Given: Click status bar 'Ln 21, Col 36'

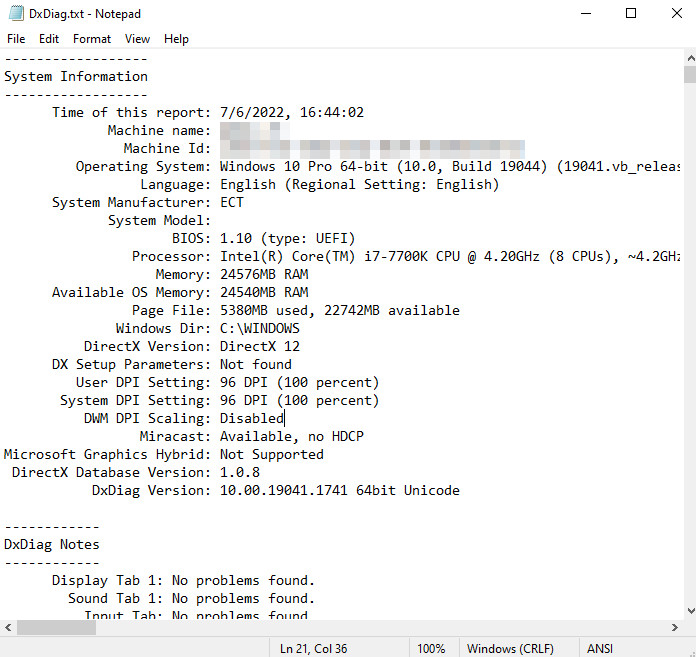Looking at the screenshot, I should pyautogui.click(x=313, y=649).
